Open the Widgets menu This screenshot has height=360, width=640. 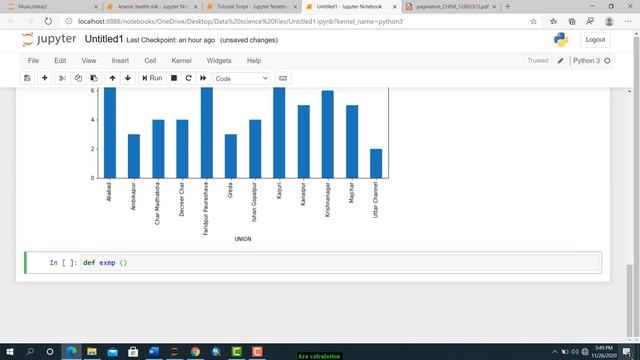point(219,60)
